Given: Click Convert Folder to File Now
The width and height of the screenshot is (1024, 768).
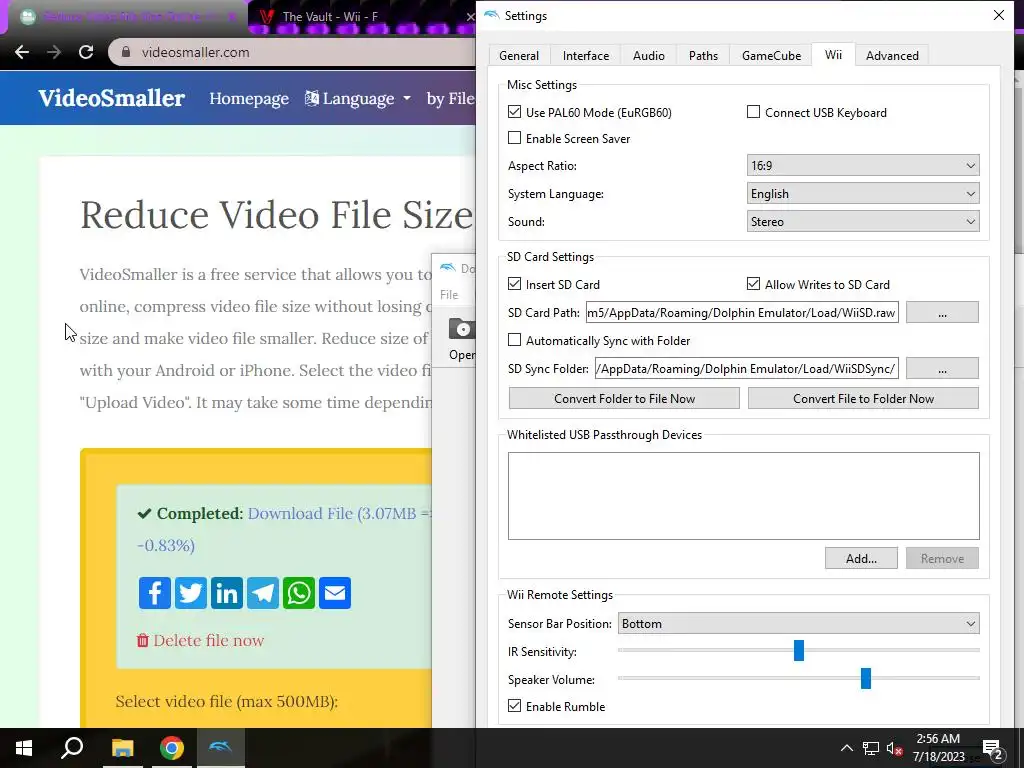Looking at the screenshot, I should pos(624,398).
